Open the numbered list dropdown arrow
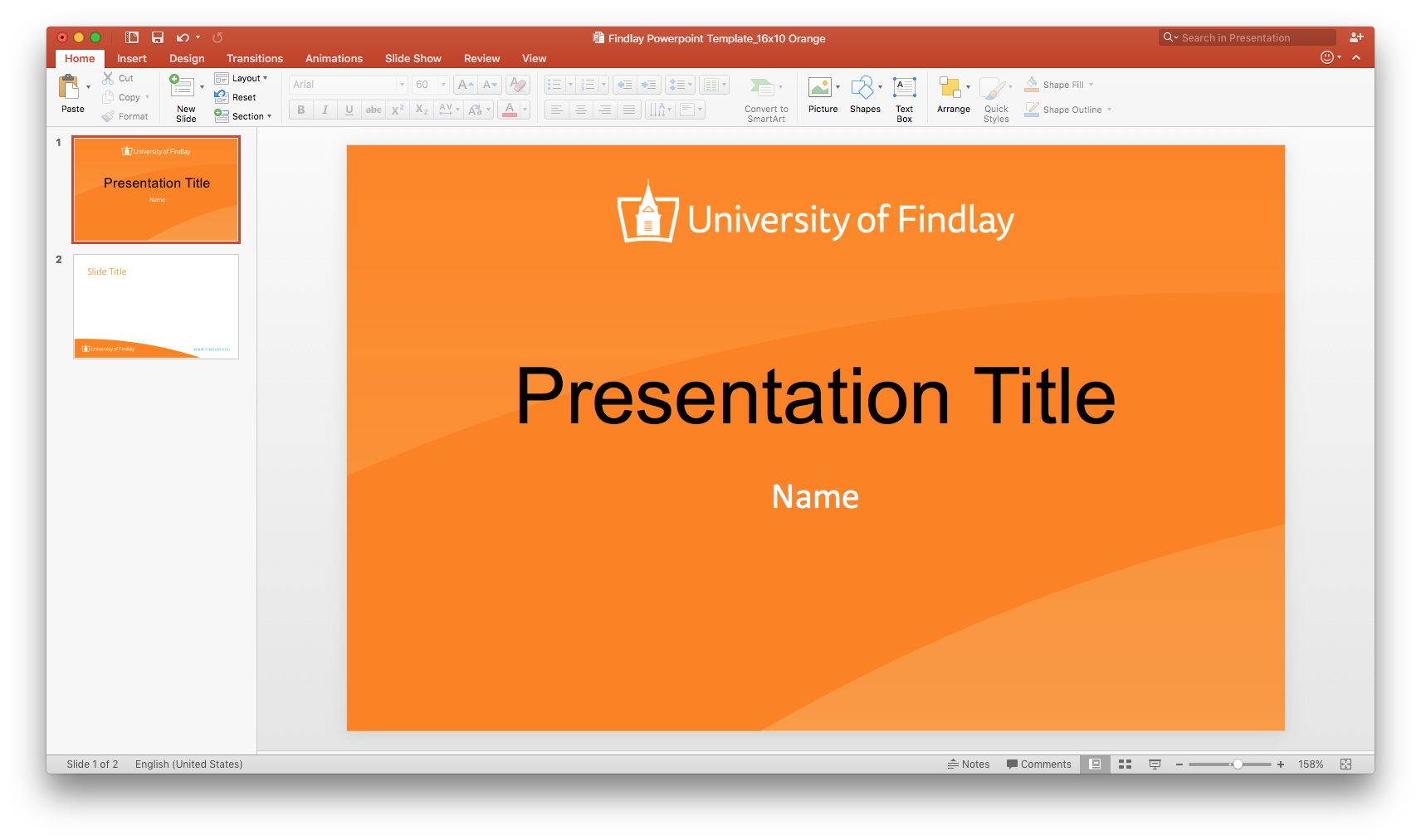Viewport: 1421px width, 840px height. pos(603,85)
